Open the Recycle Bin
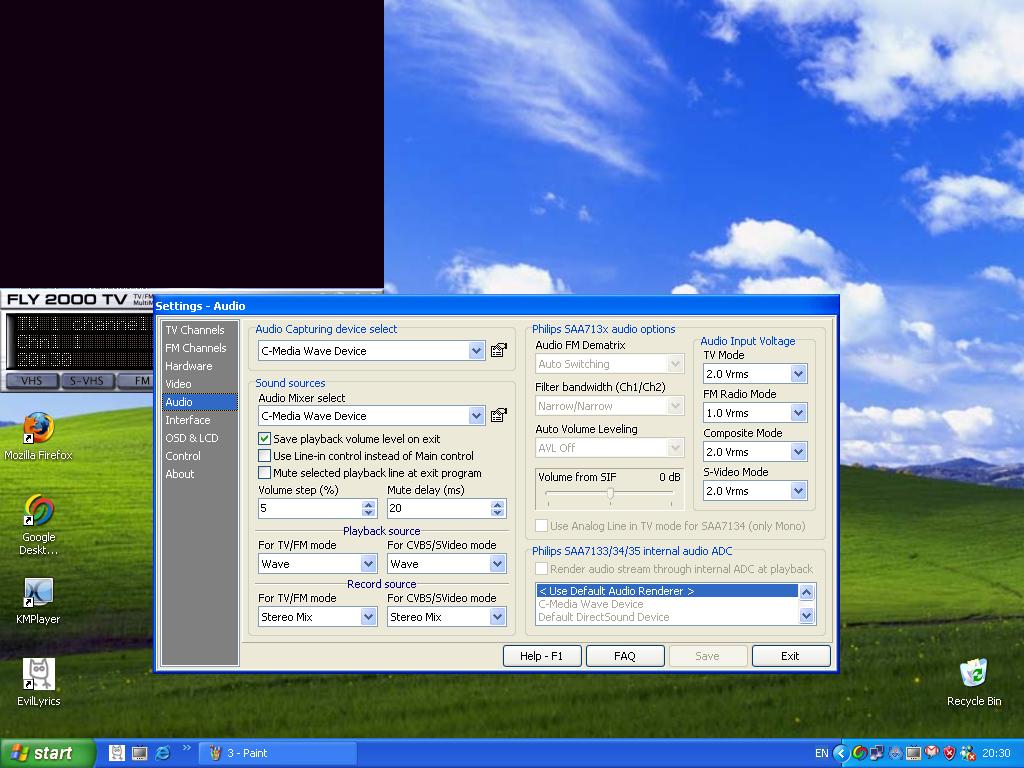Screen dimensions: 1024x768 973,674
